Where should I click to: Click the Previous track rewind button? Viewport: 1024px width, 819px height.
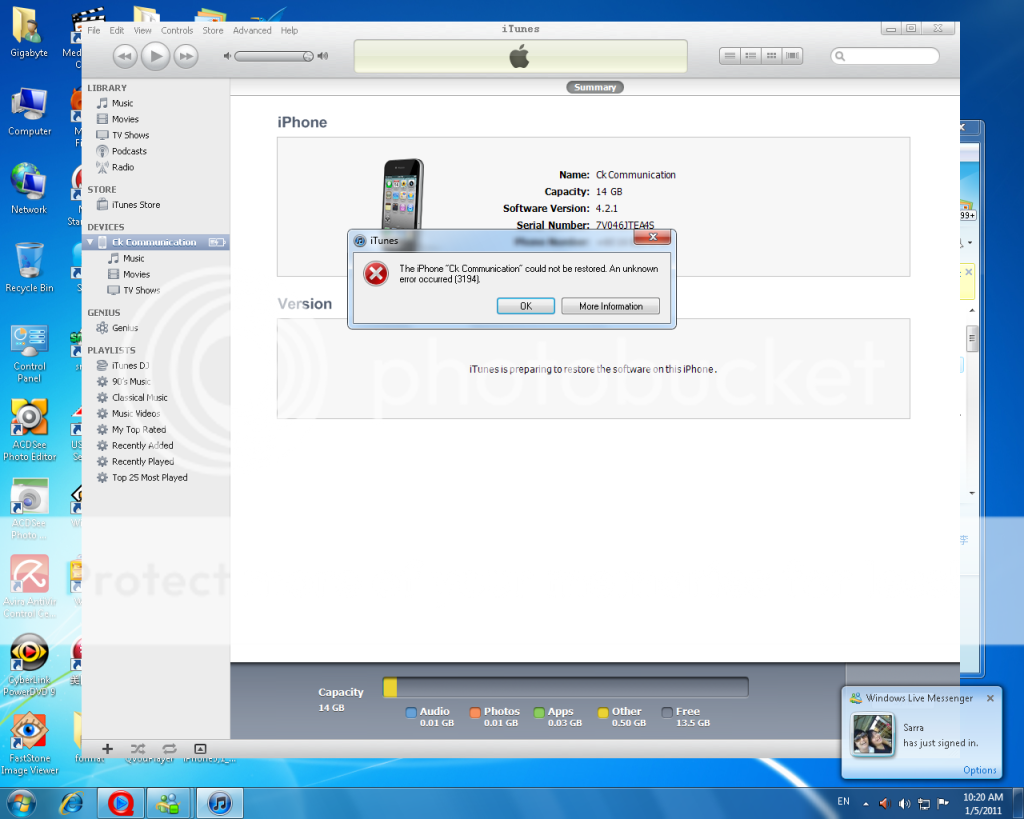[x=124, y=56]
